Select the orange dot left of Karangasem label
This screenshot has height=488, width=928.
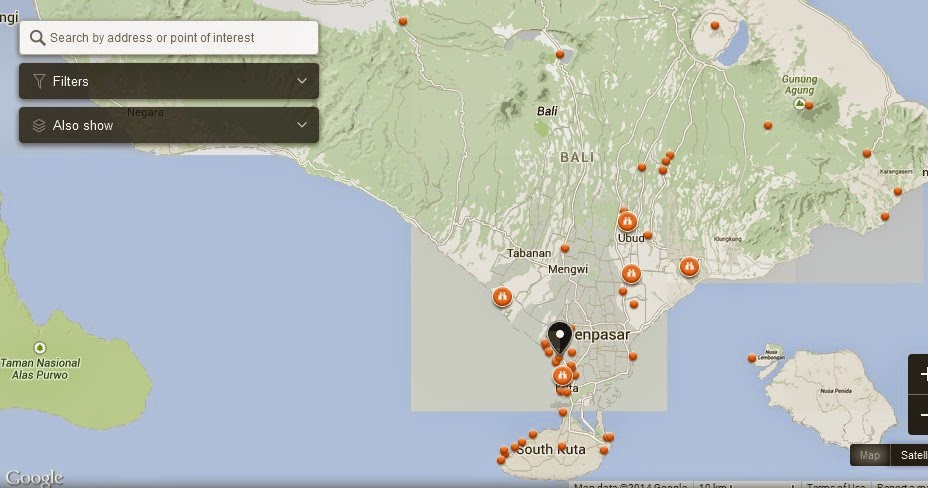click(867, 153)
